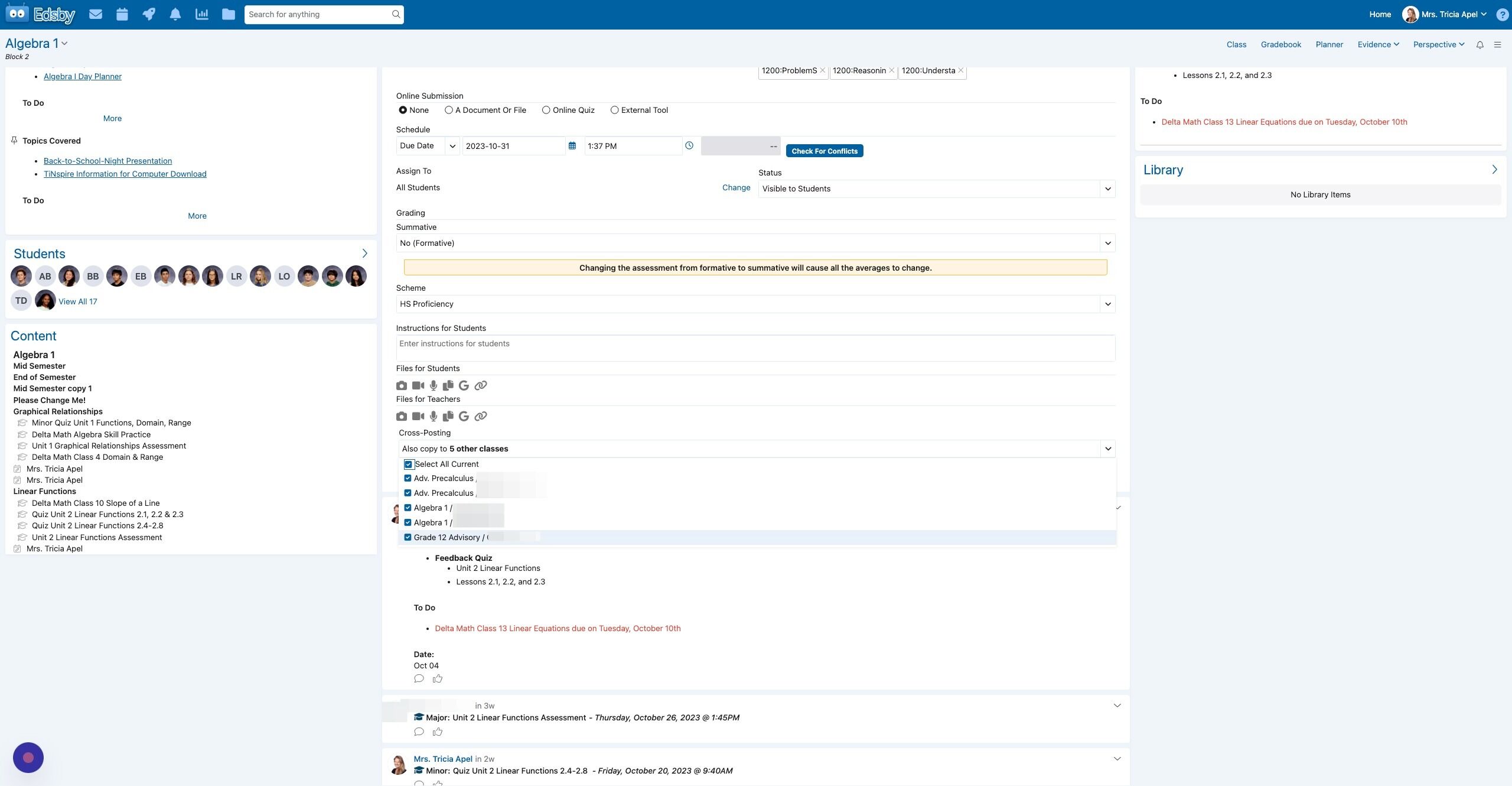Open TiNspire Information for Computer Download
1512x786 pixels.
[125, 174]
